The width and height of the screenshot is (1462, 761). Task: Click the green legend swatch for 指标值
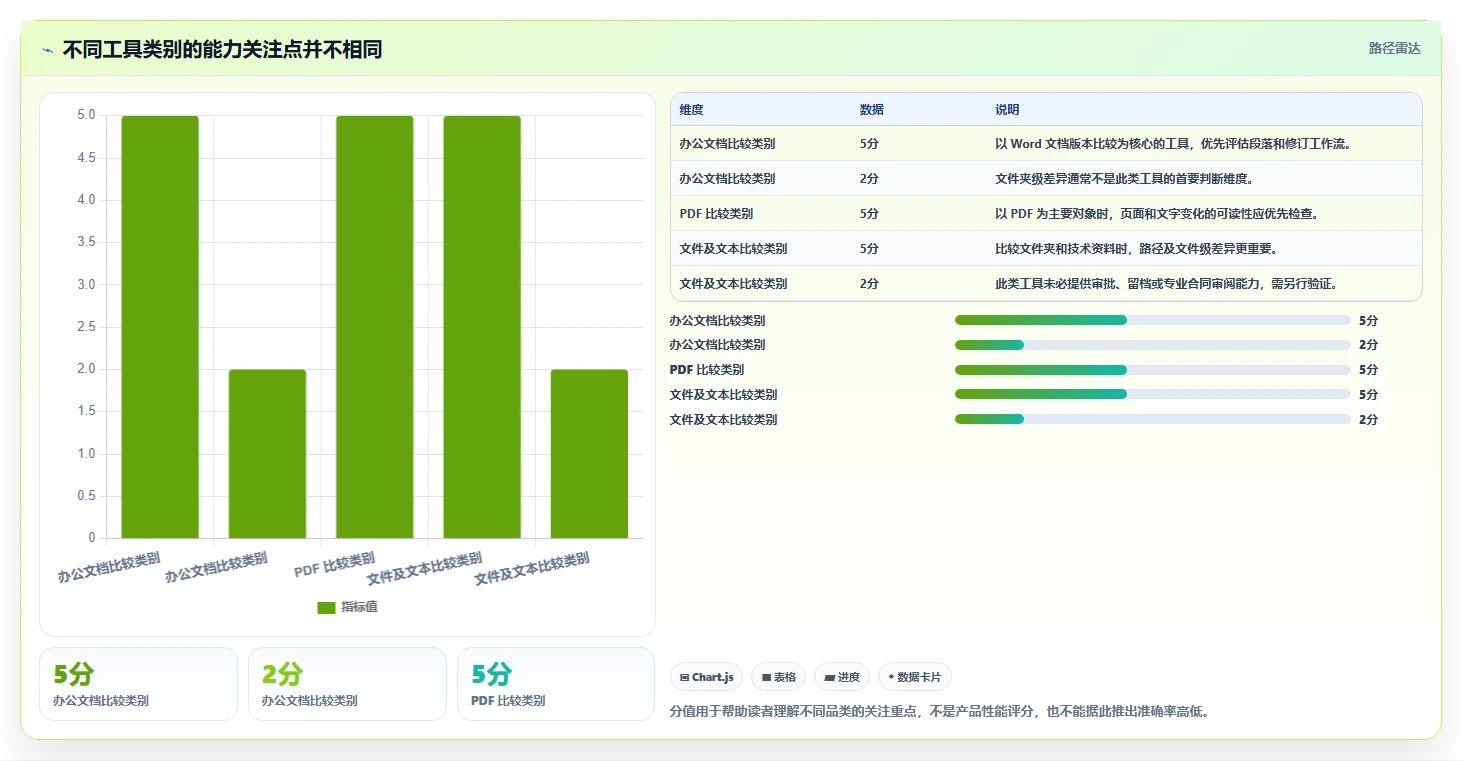pyautogui.click(x=326, y=607)
